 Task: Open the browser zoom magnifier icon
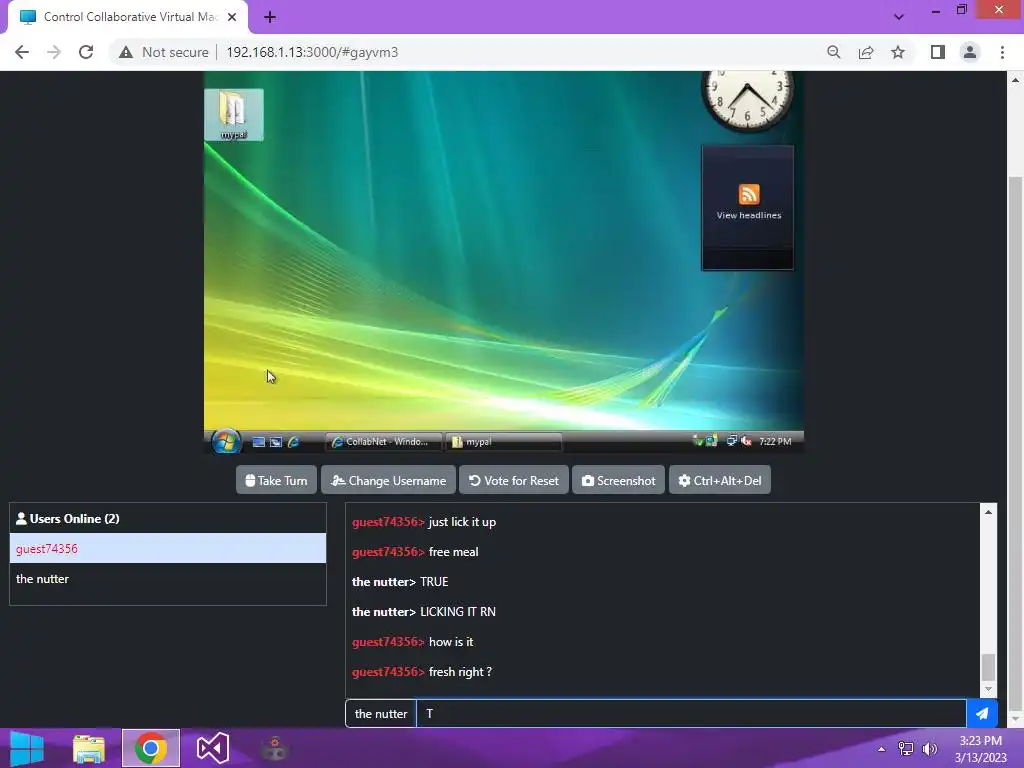[x=833, y=52]
